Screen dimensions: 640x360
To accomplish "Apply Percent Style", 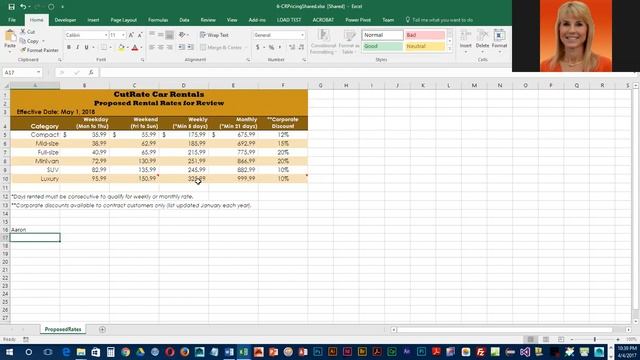I will (x=271, y=47).
